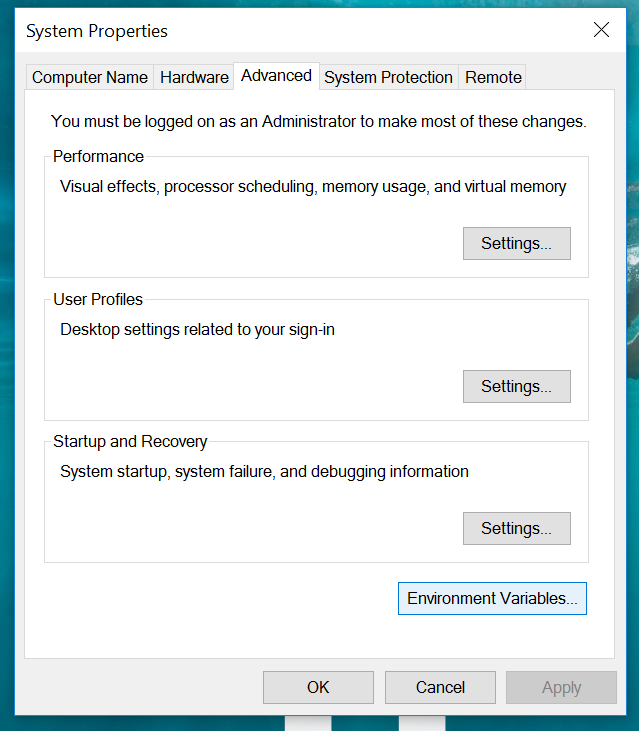640x731 pixels.
Task: Click the System Properties title bar text
Action: pyautogui.click(x=97, y=31)
